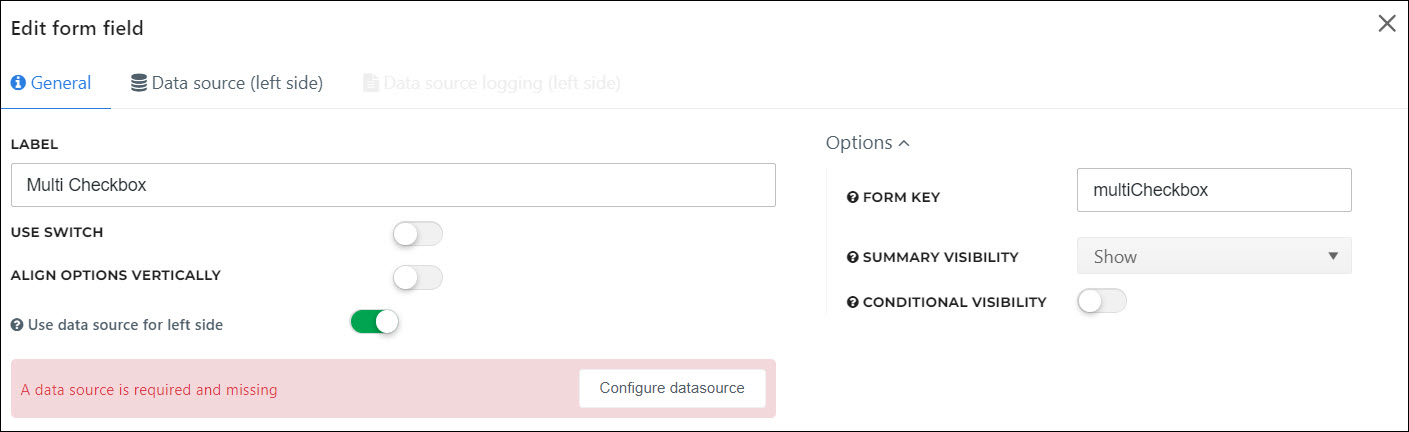Image resolution: width=1409 pixels, height=432 pixels.
Task: Click the Form Key text field
Action: click(1214, 190)
